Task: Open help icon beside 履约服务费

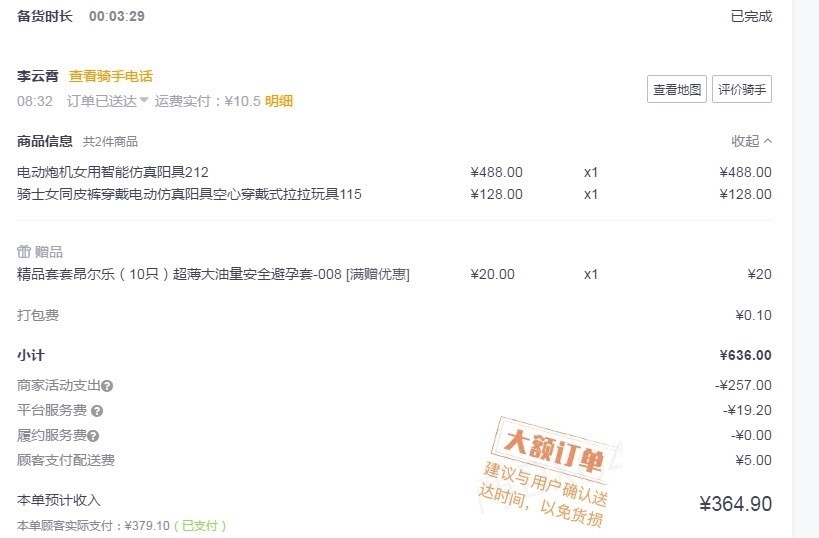Action: click(x=93, y=436)
